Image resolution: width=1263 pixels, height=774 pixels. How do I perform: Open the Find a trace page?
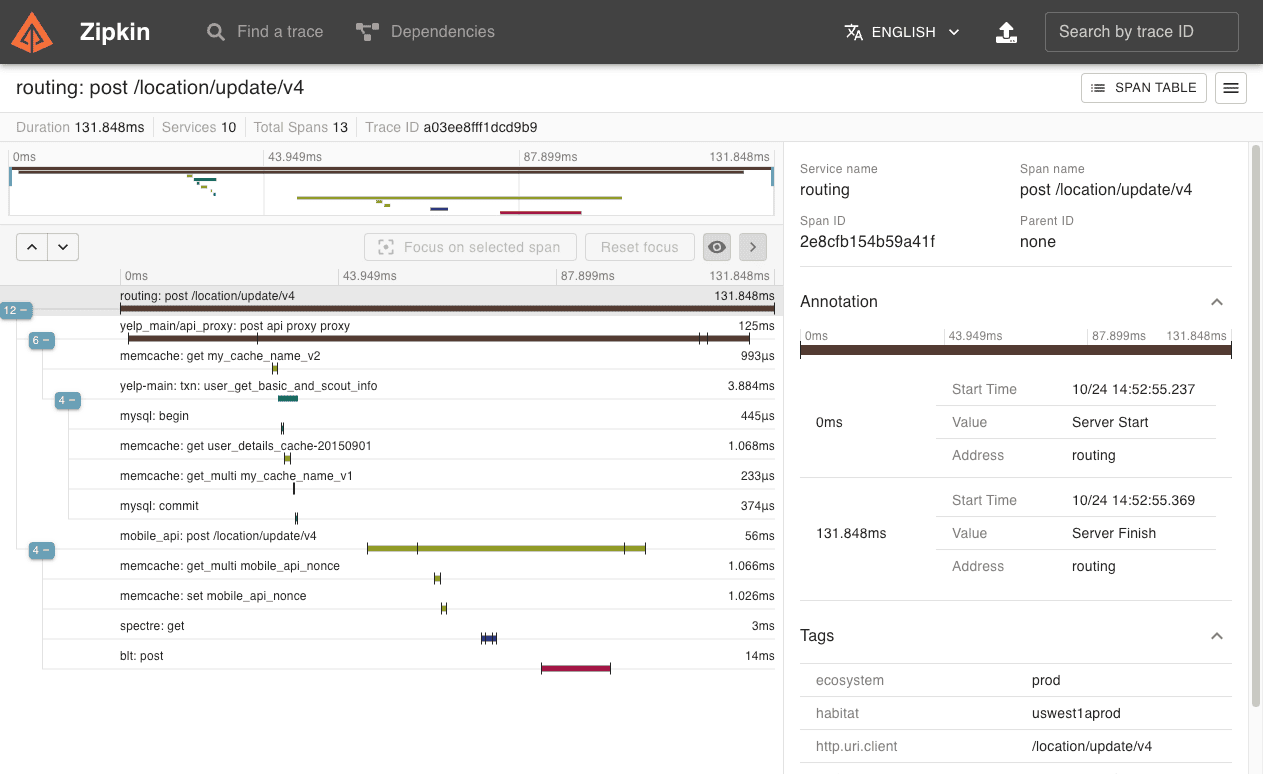point(265,31)
